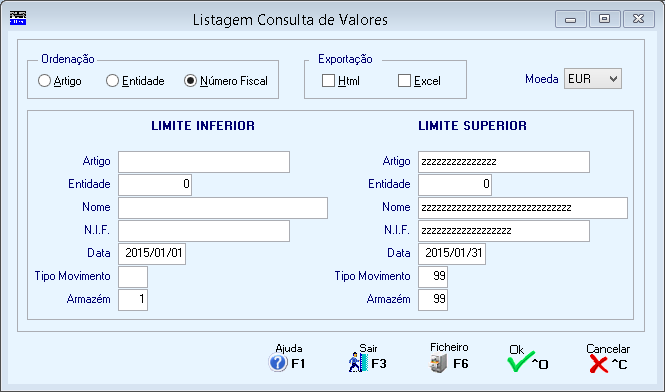This screenshot has height=392, width=665.
Task: Focus the lower limit Armazém field
Action: tap(133, 300)
